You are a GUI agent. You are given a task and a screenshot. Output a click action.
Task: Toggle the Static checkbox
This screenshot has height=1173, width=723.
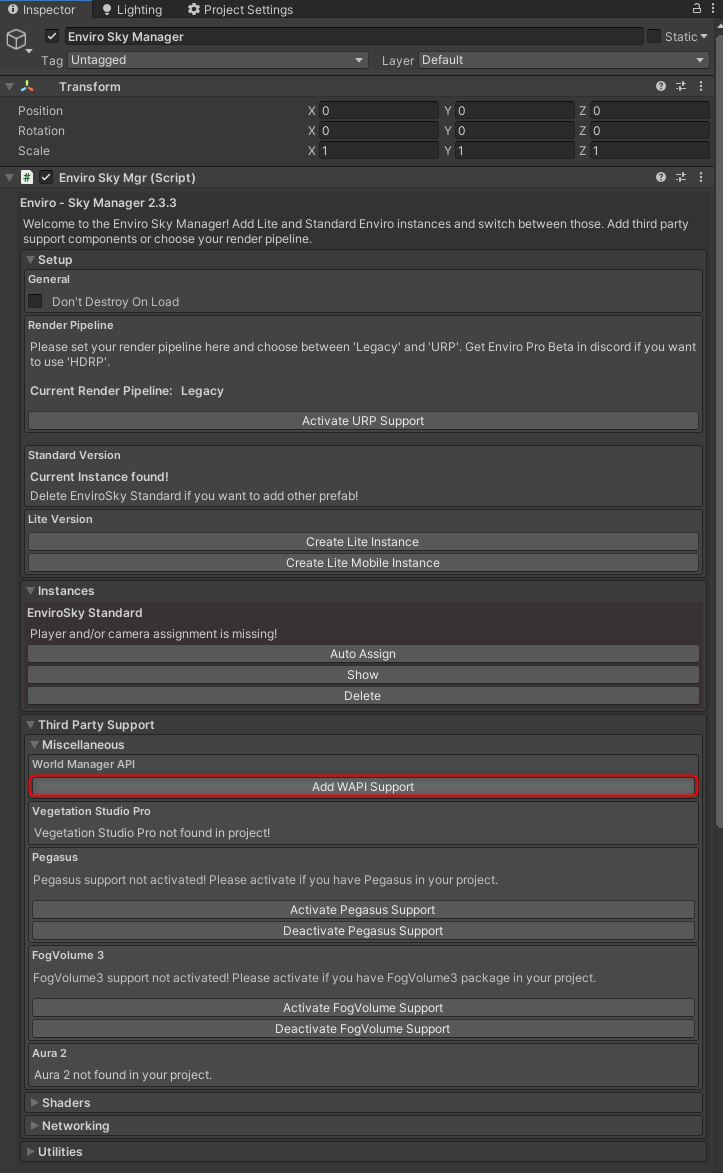point(654,37)
